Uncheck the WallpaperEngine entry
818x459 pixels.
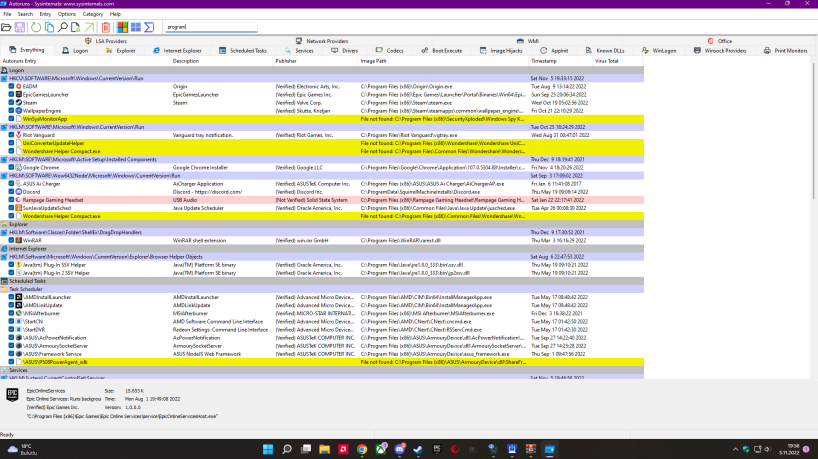pos(11,111)
